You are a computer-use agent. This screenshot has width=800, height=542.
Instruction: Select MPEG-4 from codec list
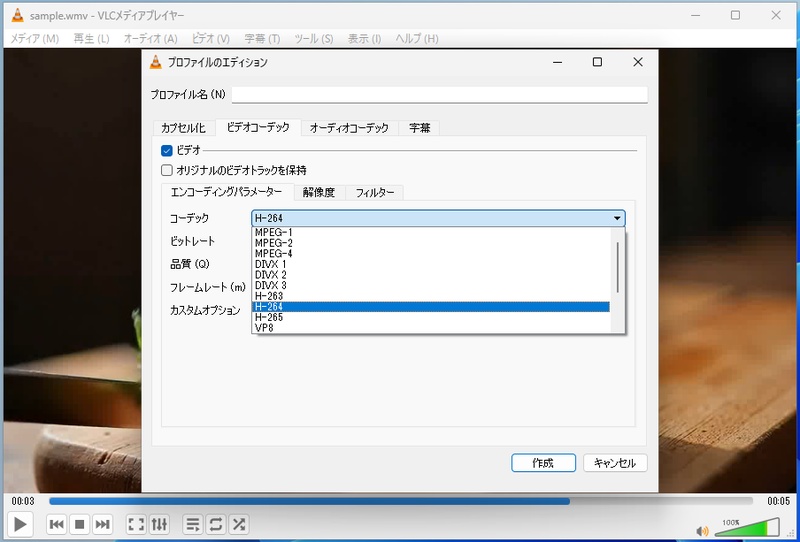[431, 254]
